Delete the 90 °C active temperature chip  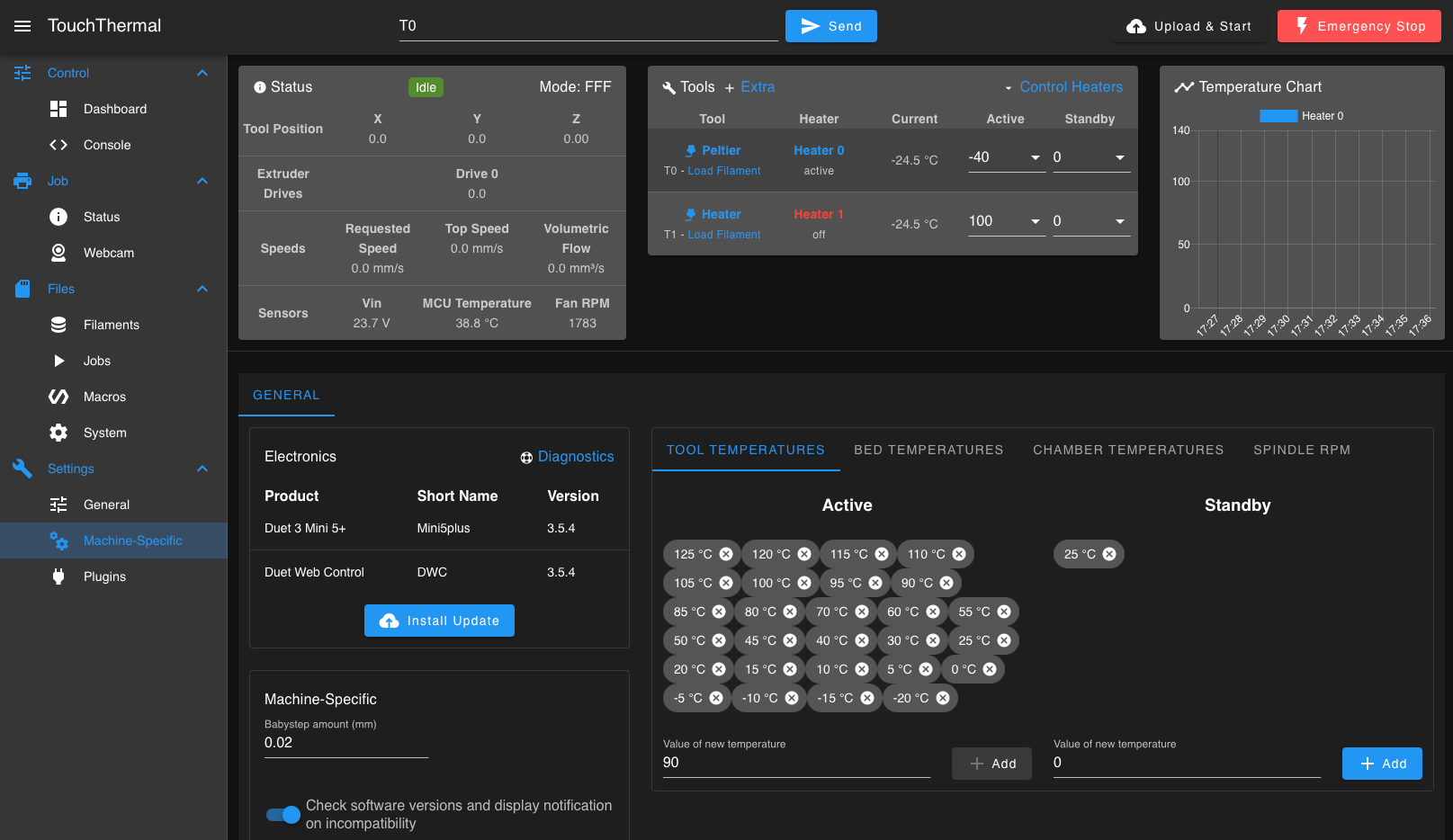[x=946, y=583]
